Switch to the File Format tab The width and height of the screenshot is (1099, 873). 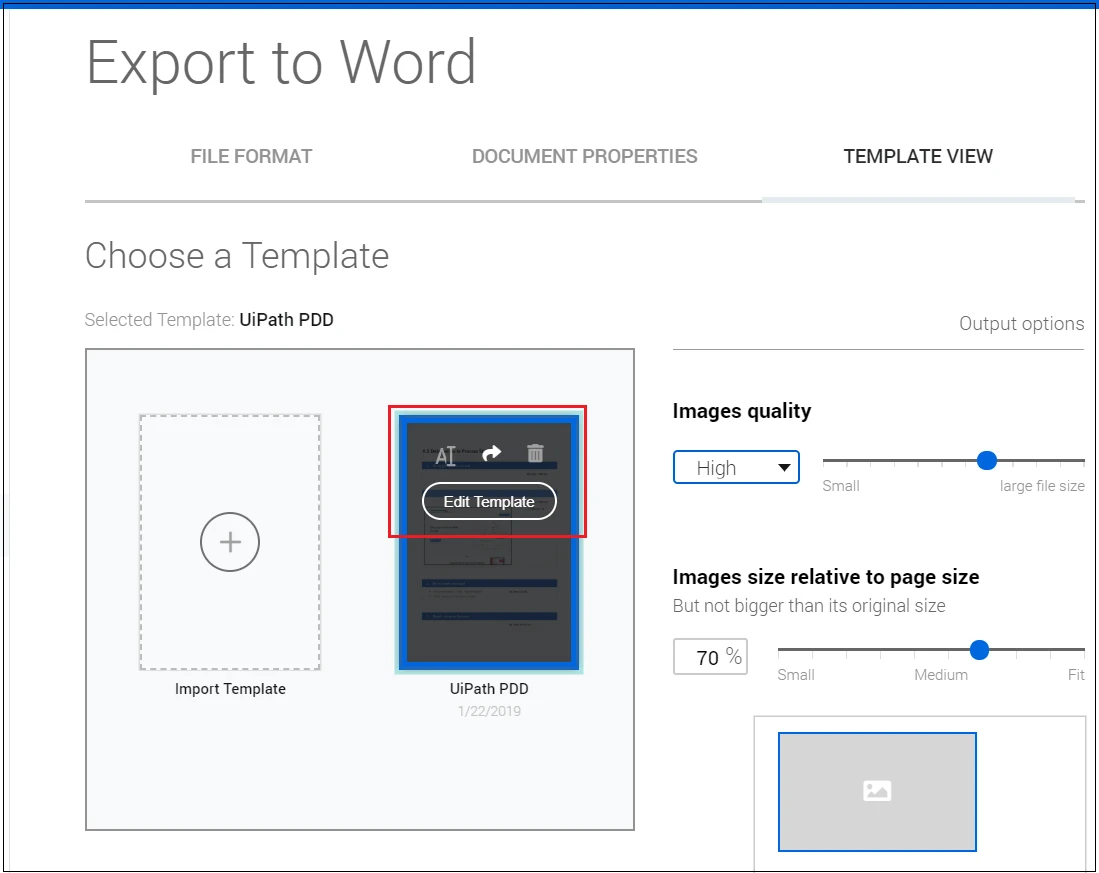point(252,156)
